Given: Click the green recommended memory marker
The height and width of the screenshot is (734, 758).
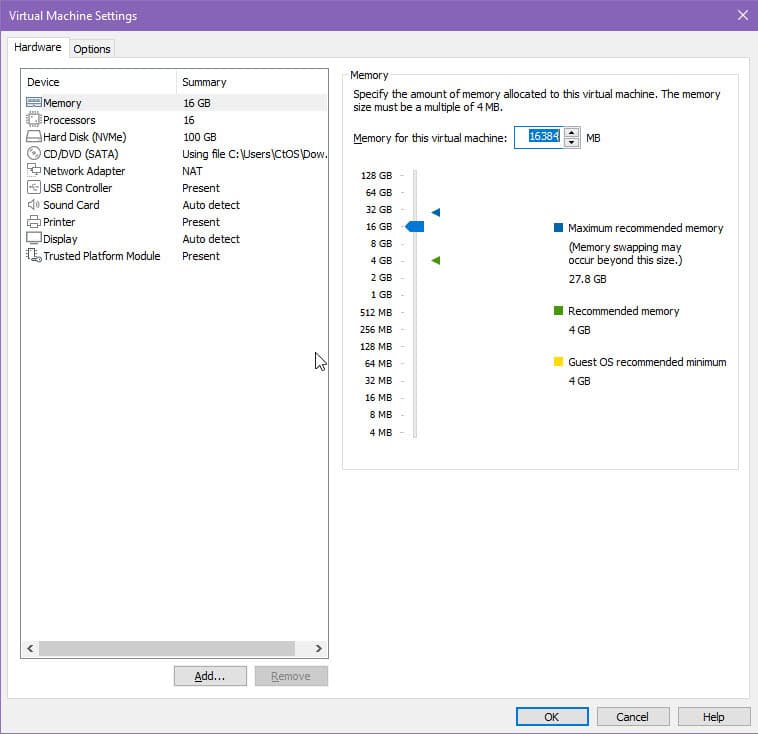Looking at the screenshot, I should coord(436,260).
